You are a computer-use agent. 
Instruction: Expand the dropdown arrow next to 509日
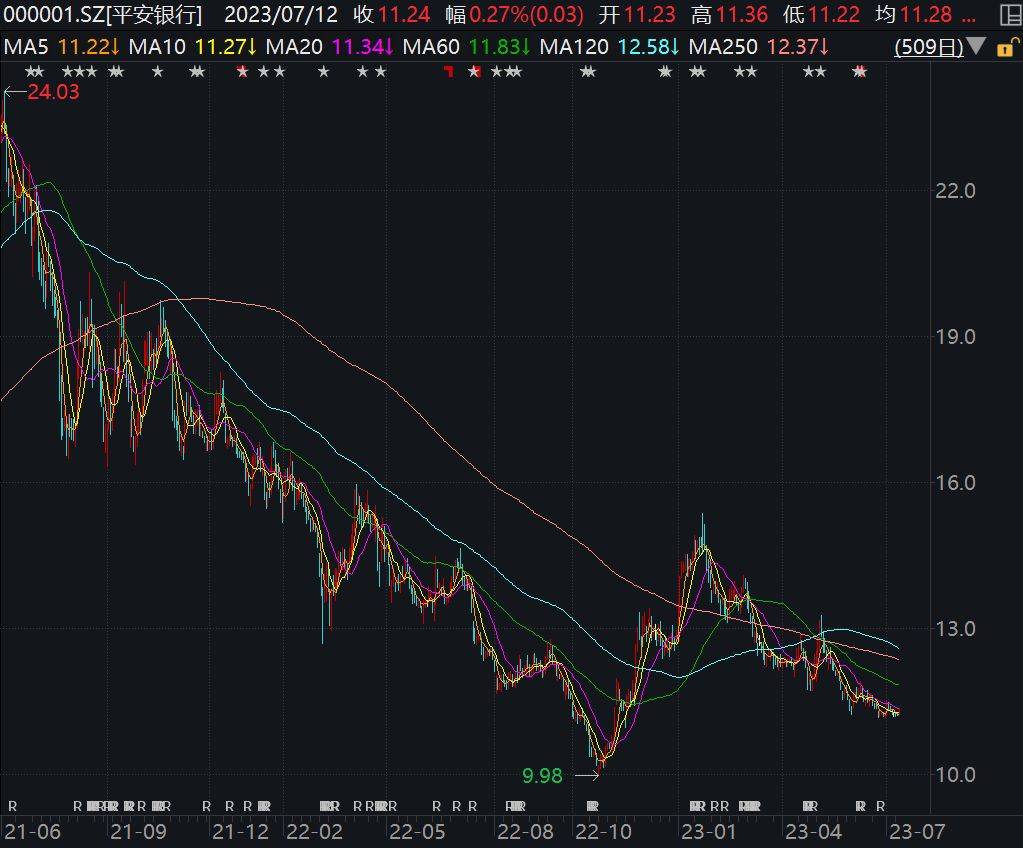click(x=975, y=47)
